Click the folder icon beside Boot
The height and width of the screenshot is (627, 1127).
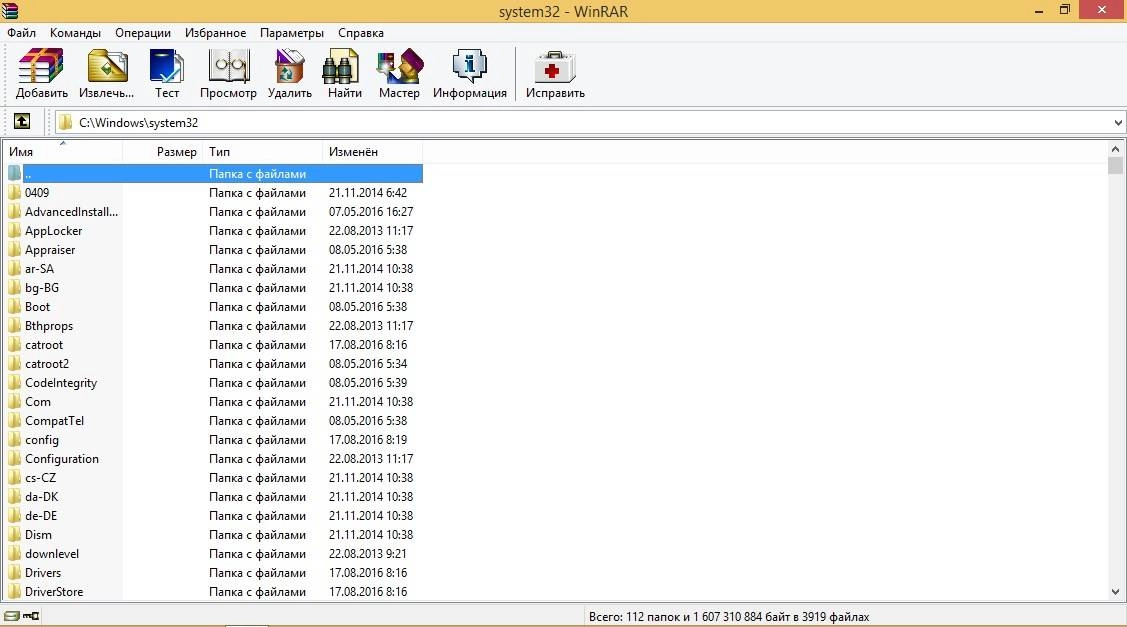coord(14,307)
